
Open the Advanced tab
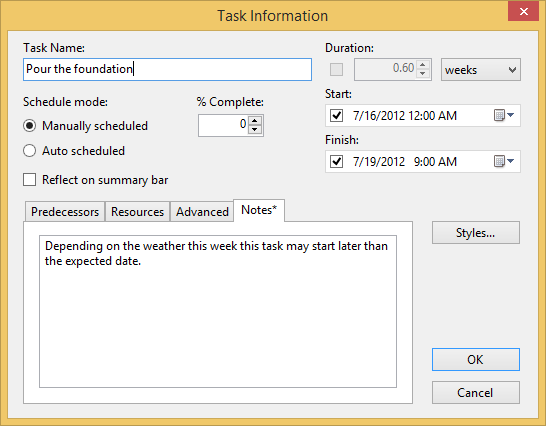[202, 211]
